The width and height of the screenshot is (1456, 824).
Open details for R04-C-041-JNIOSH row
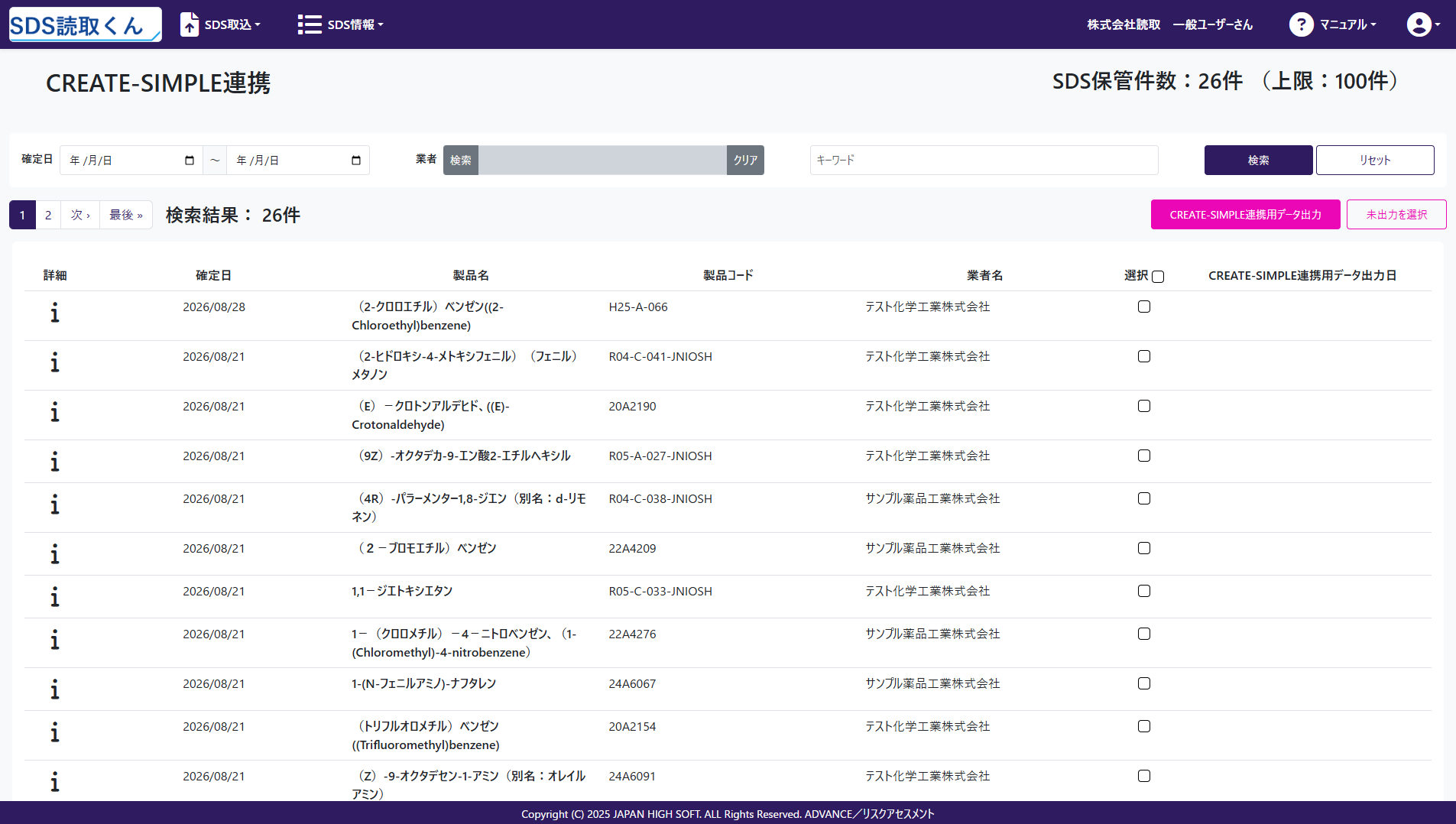(54, 362)
